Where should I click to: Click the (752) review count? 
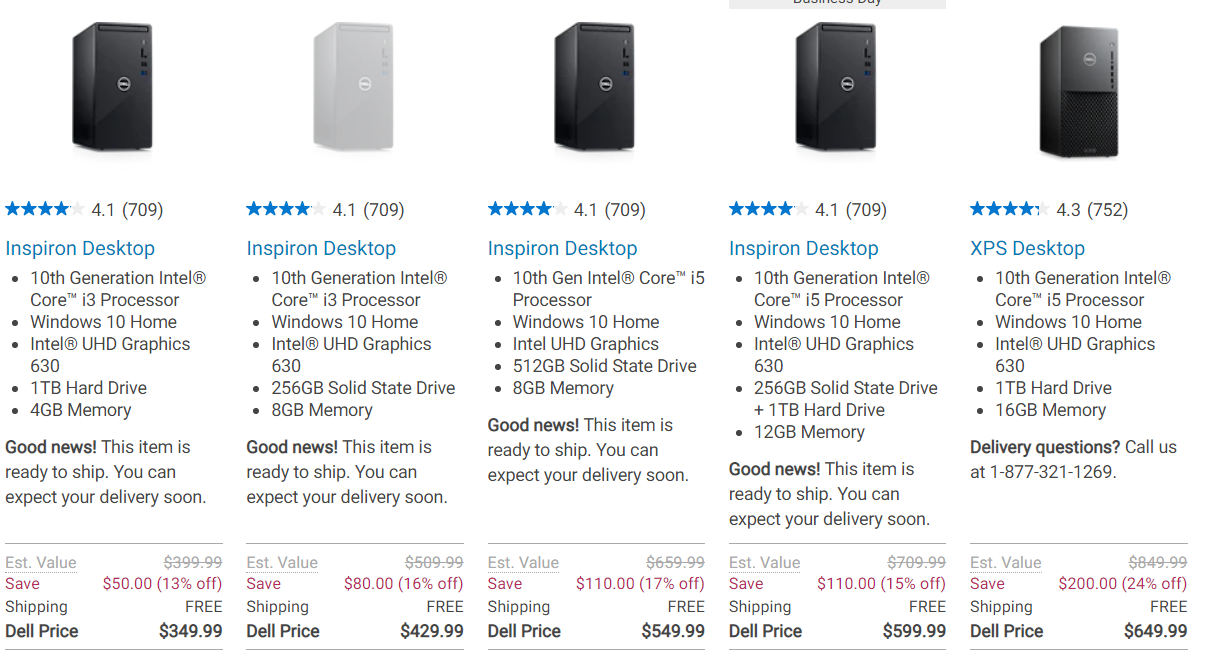pyautogui.click(x=1107, y=210)
